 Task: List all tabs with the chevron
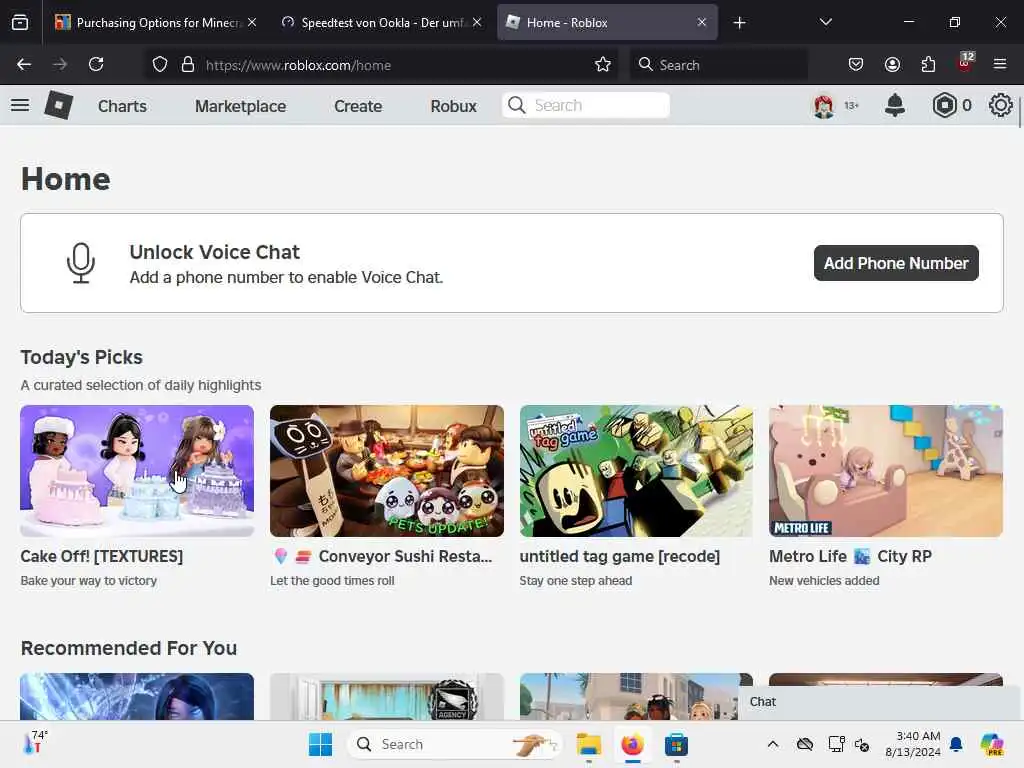point(825,22)
